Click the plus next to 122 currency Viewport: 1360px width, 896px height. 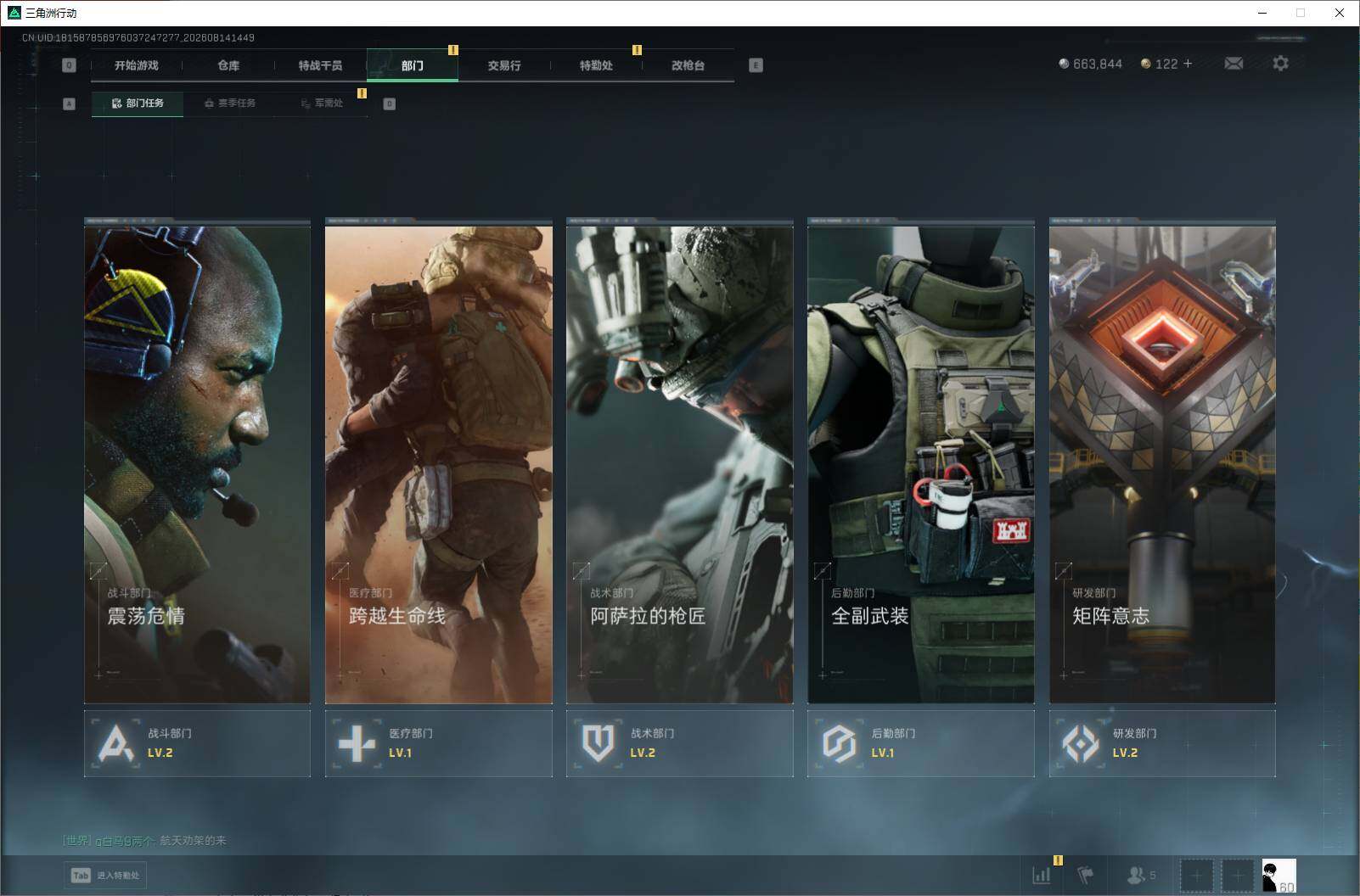pos(1188,64)
